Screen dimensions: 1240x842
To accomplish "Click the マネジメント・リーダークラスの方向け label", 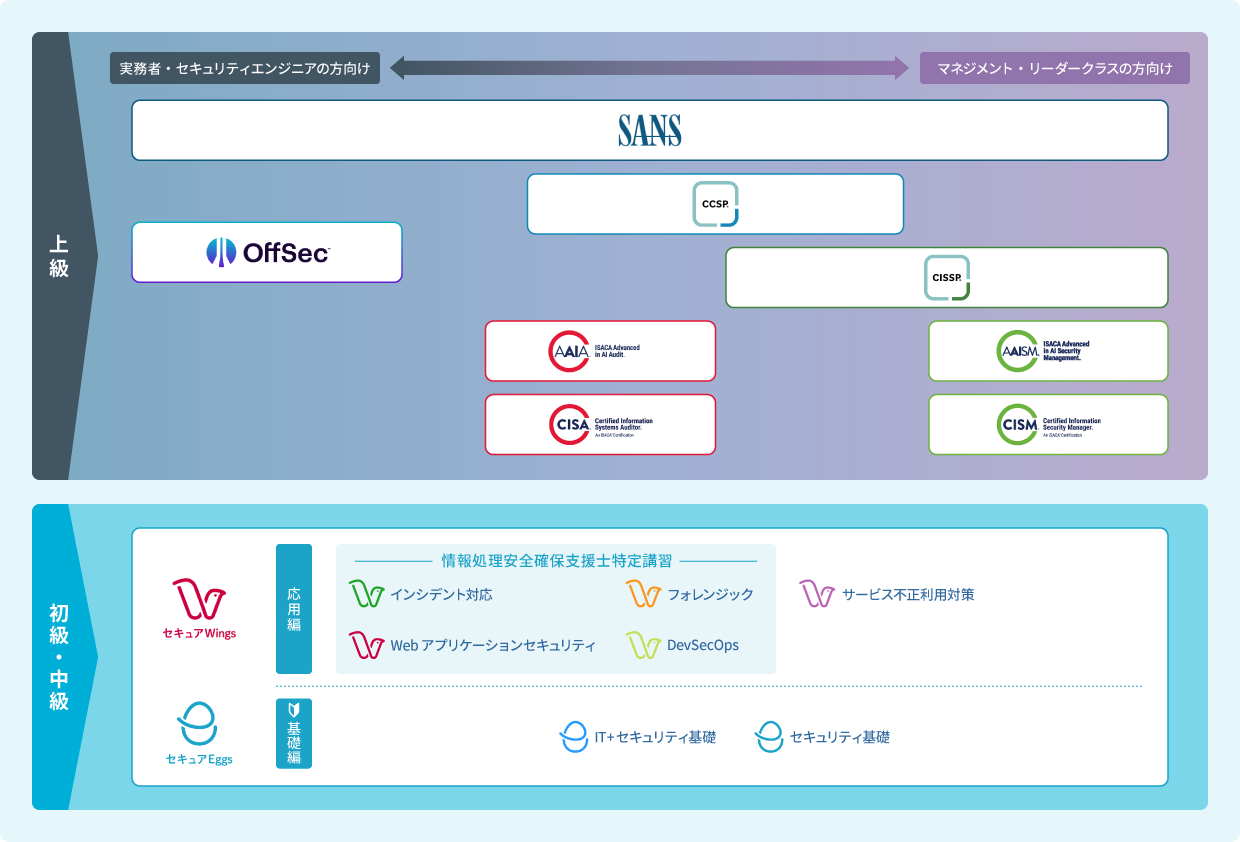I will pyautogui.click(x=1055, y=68).
